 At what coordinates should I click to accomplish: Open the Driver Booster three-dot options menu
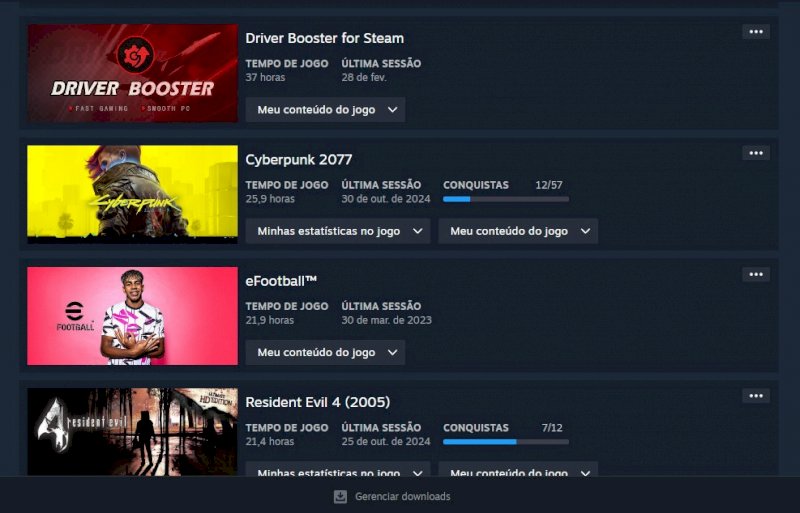[756, 32]
